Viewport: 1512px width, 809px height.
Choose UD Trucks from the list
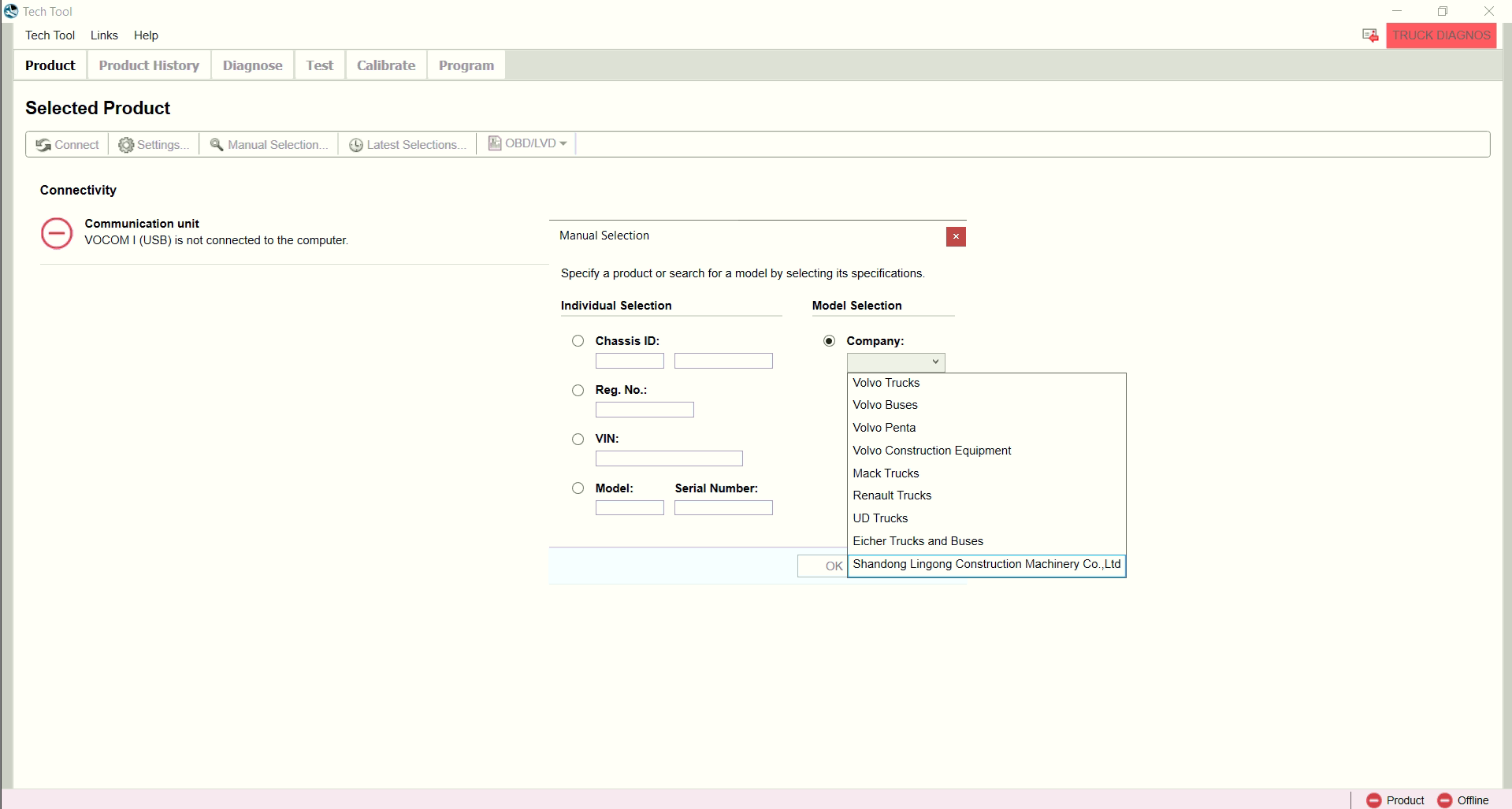pyautogui.click(x=986, y=518)
